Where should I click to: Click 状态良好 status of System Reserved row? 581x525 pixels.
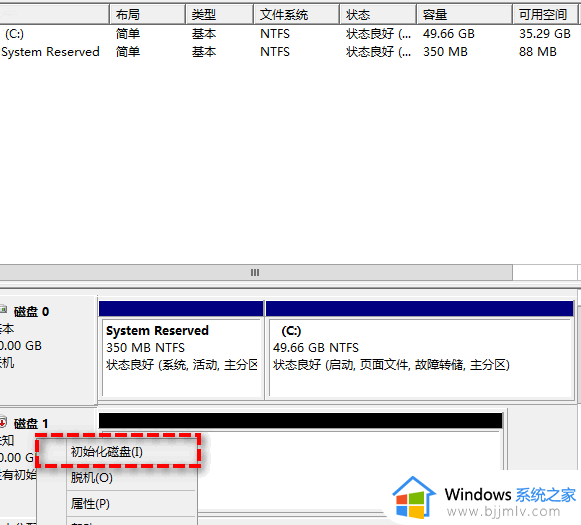(x=378, y=51)
